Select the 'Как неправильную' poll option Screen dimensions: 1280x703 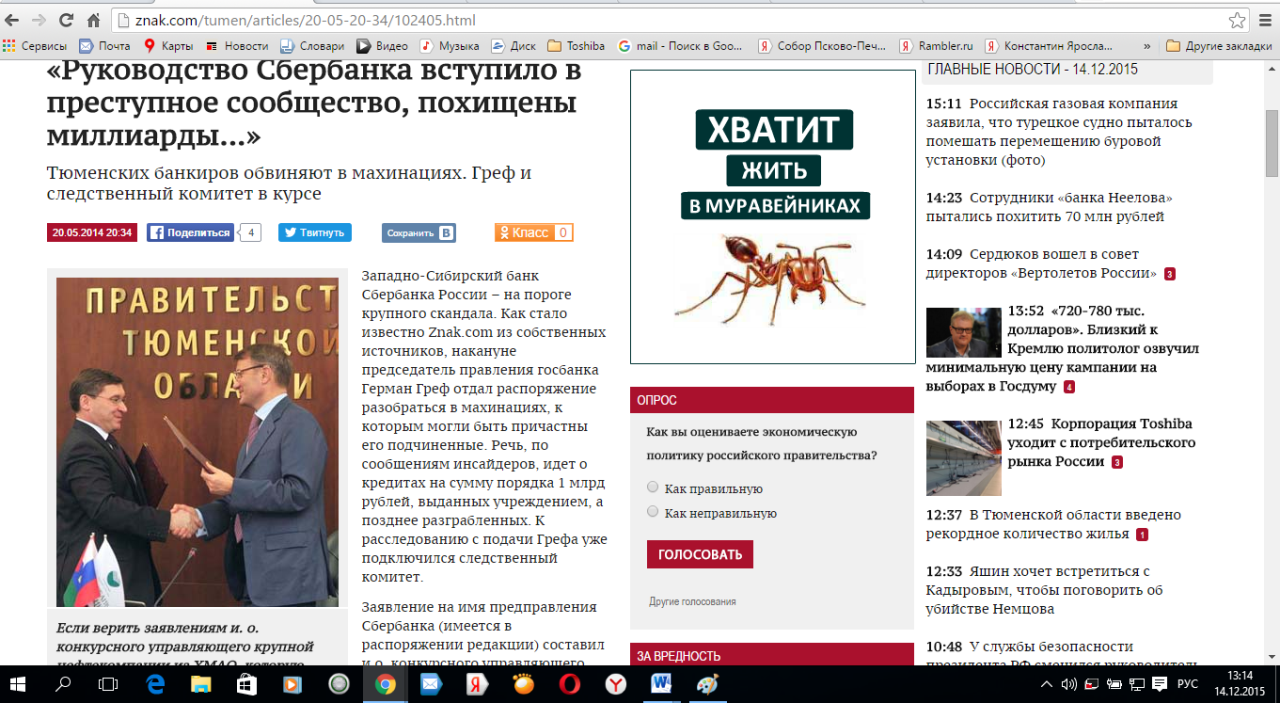(x=653, y=512)
